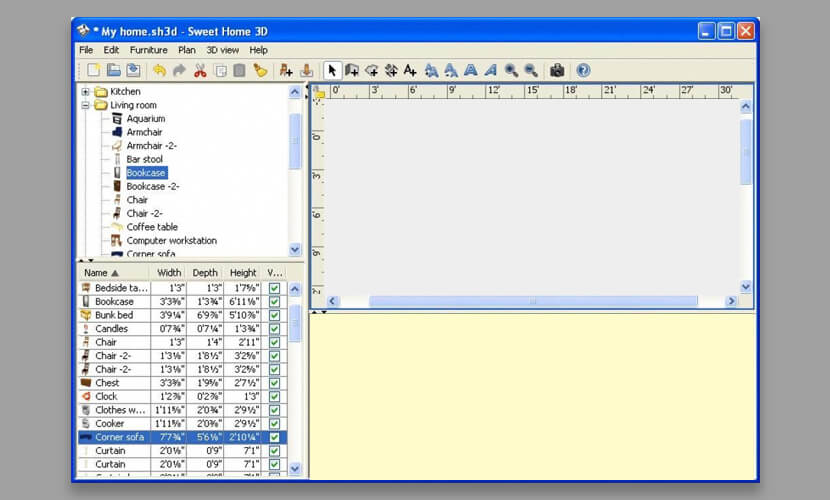
Task: Sort furniture by Height column header
Action: 243,273
